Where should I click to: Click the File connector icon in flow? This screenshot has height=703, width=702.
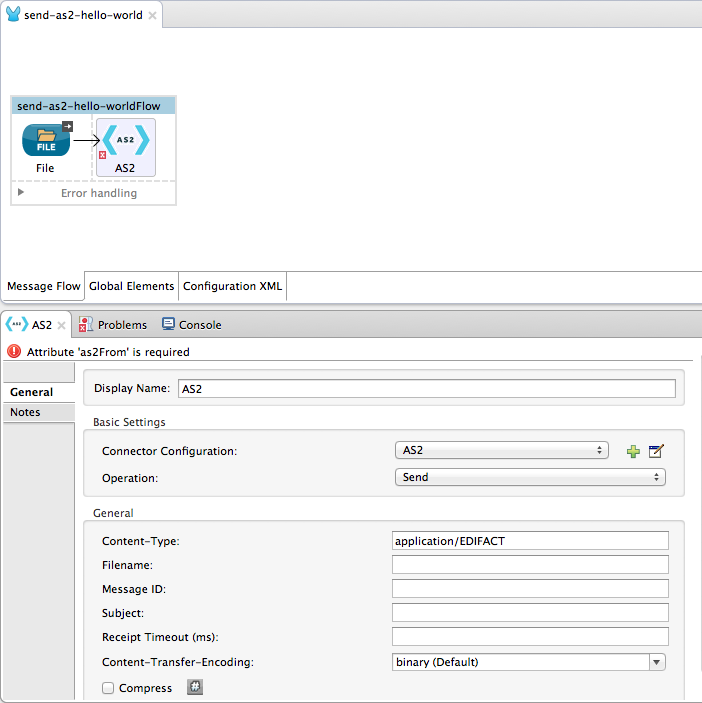point(46,142)
